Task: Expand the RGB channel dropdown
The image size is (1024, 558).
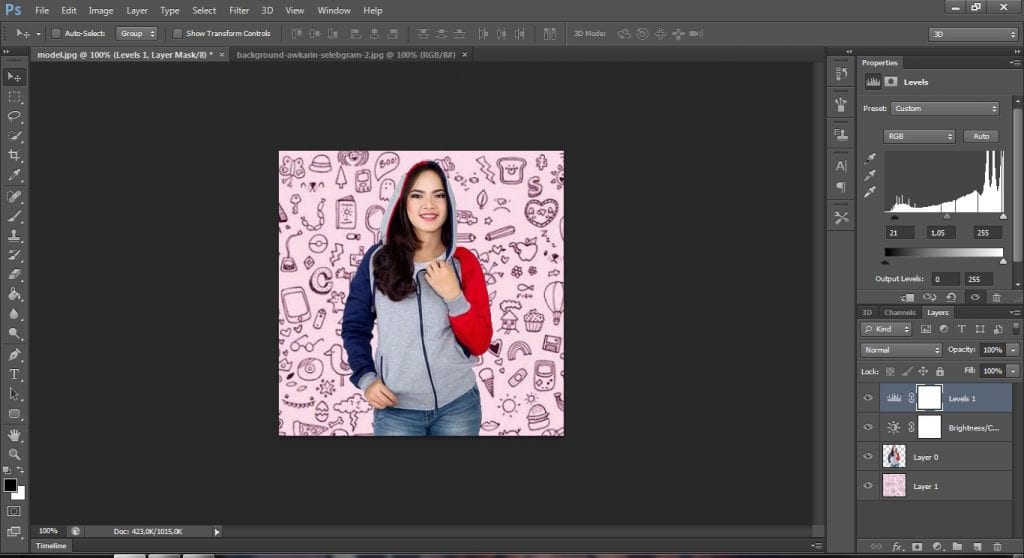Action: click(919, 136)
